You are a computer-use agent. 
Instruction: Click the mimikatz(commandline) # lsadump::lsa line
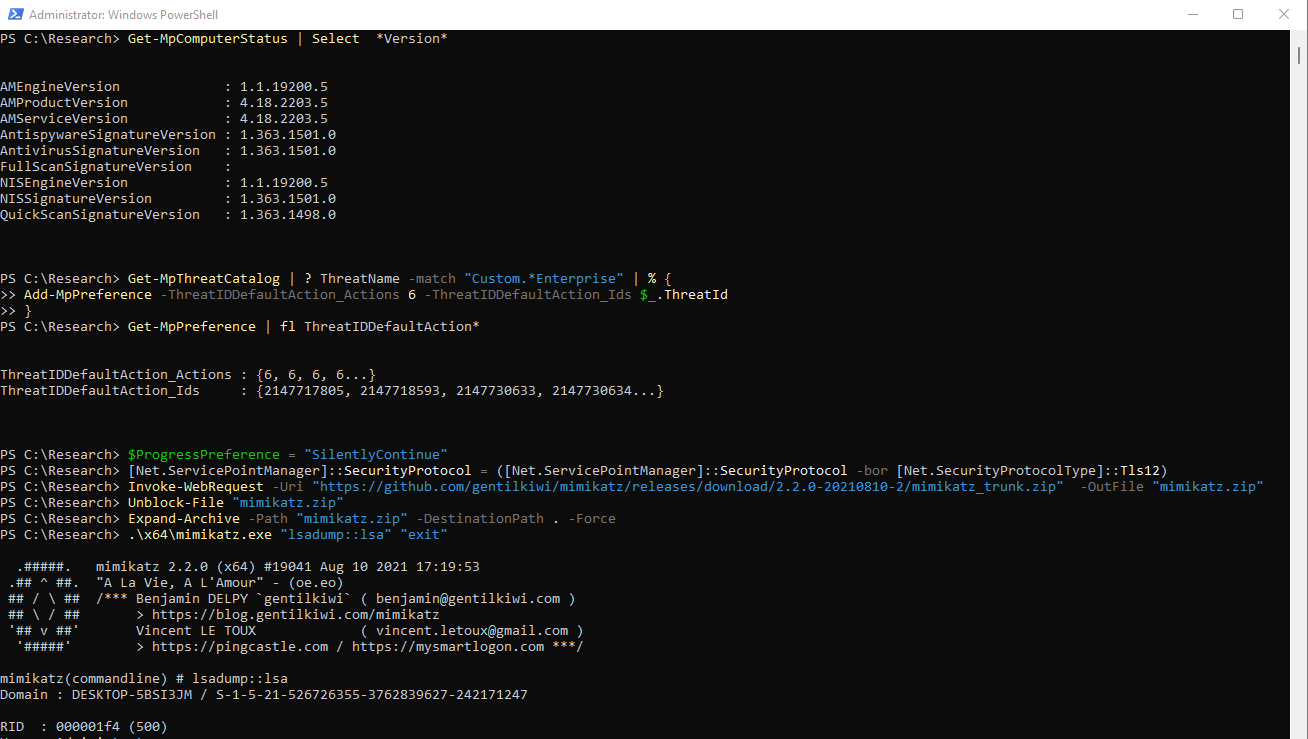coord(144,679)
